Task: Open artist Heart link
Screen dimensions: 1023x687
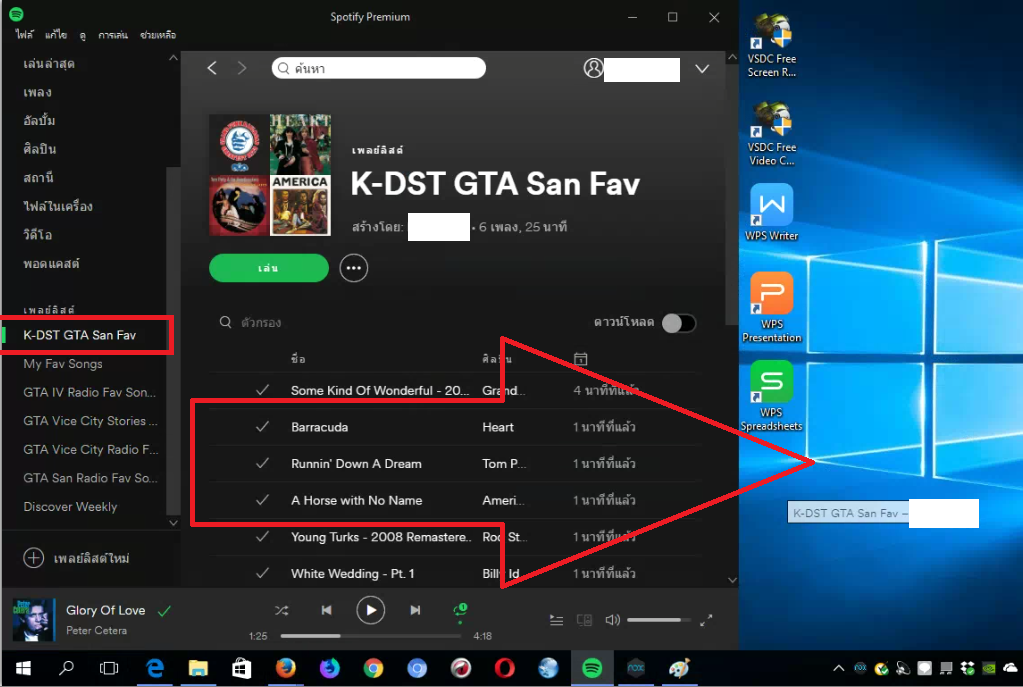Action: (x=498, y=427)
